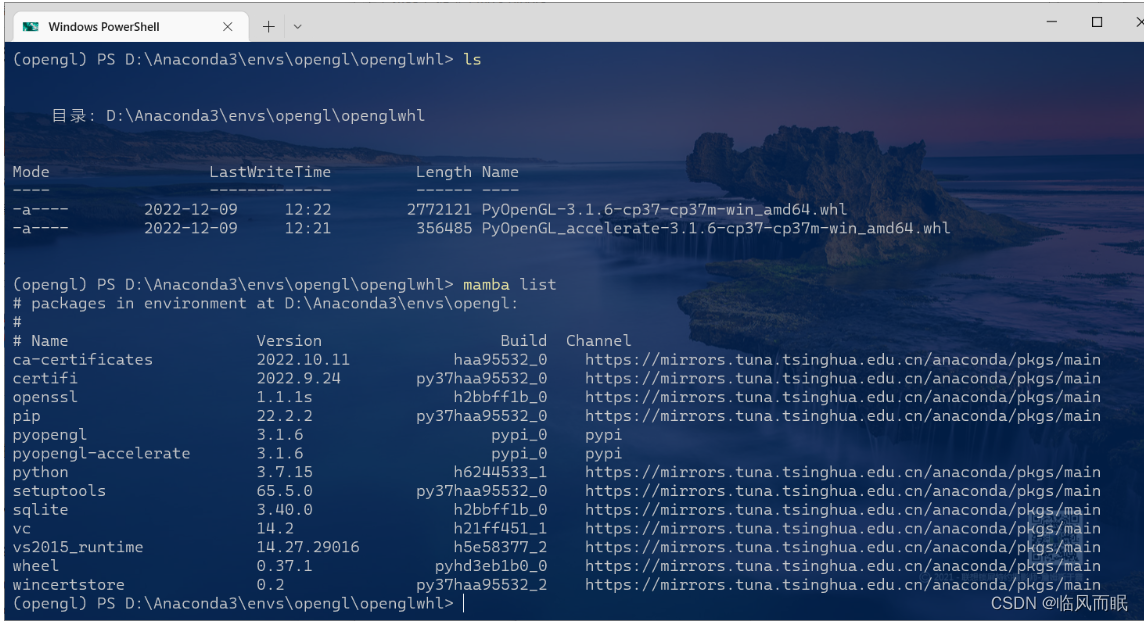Click the 'ls' command text

(x=472, y=60)
